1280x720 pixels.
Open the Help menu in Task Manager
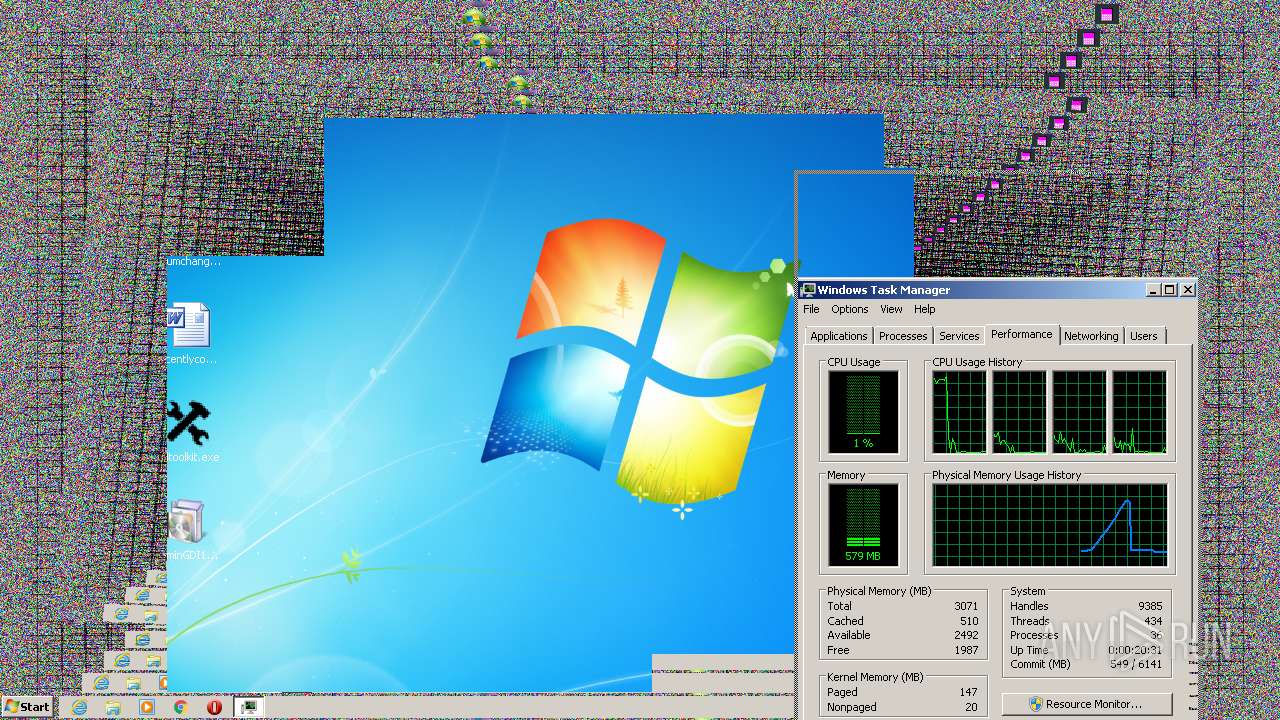point(925,309)
